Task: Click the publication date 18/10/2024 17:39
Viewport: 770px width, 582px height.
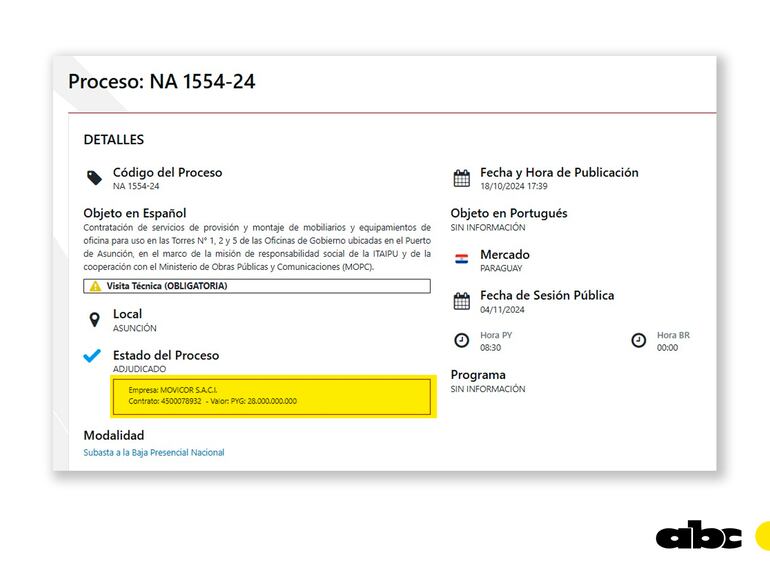Action: tap(513, 186)
